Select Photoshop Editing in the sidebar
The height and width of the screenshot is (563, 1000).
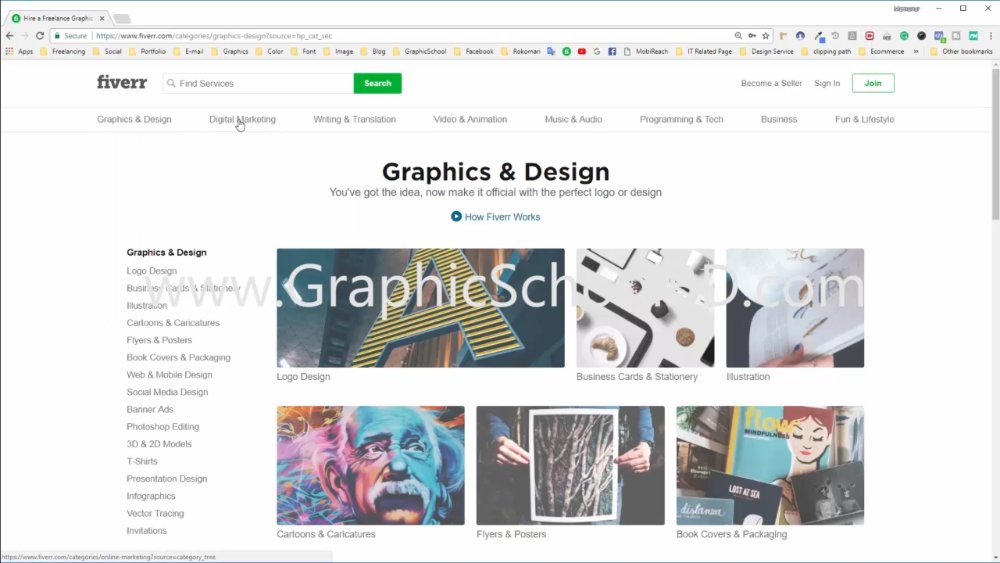coord(163,426)
